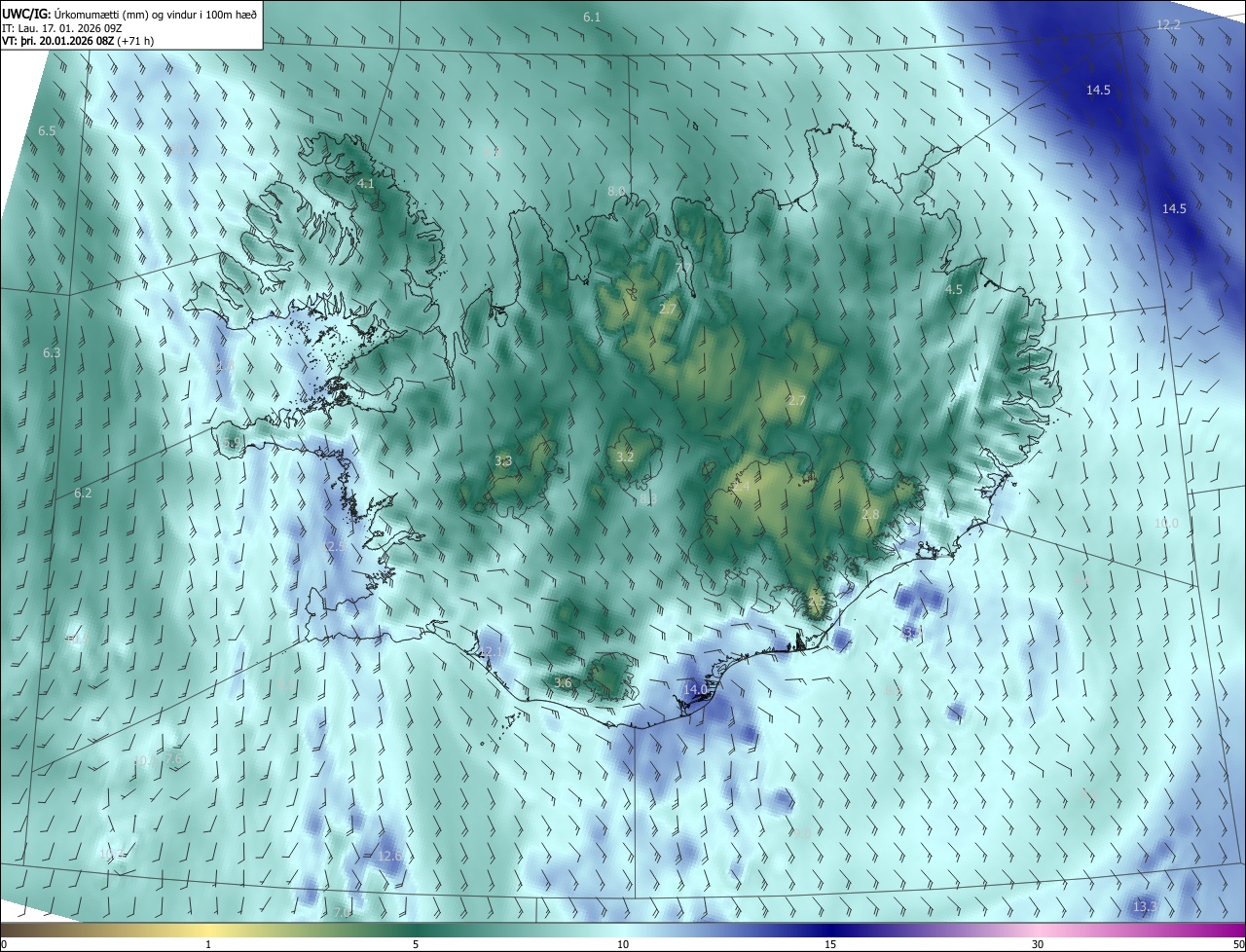The width and height of the screenshot is (1246, 952).
Task: Click the 50 tick on the color scale
Action: 1238,944
